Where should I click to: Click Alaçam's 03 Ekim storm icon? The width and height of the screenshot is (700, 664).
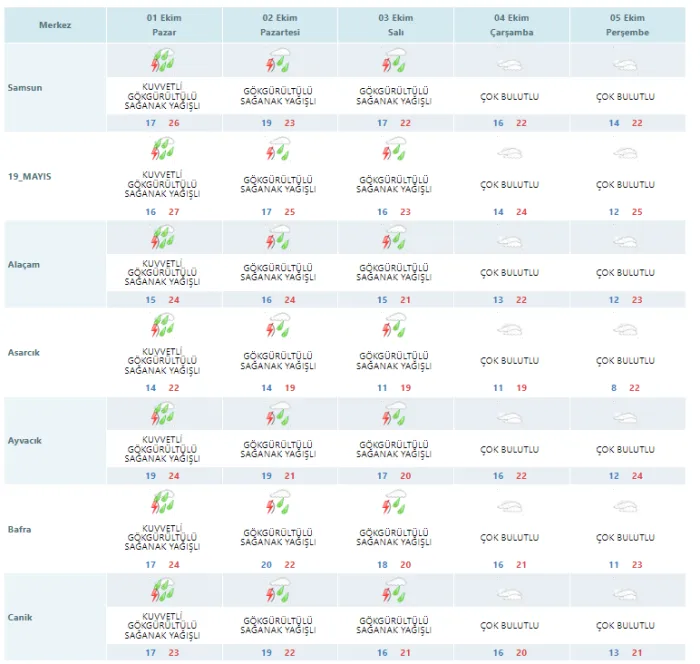394,237
